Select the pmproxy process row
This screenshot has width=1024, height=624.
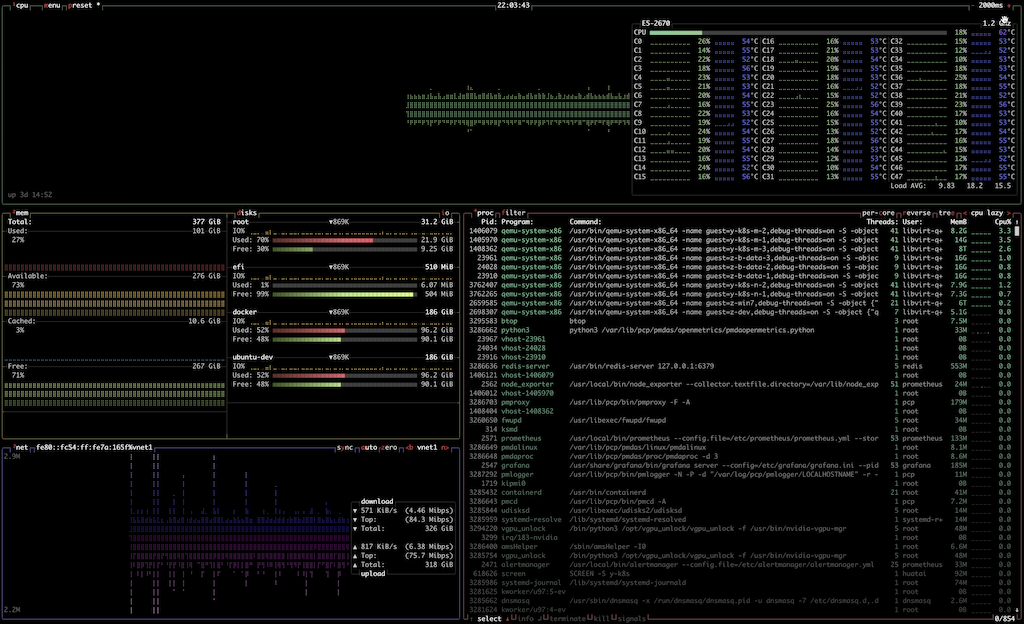pos(741,403)
